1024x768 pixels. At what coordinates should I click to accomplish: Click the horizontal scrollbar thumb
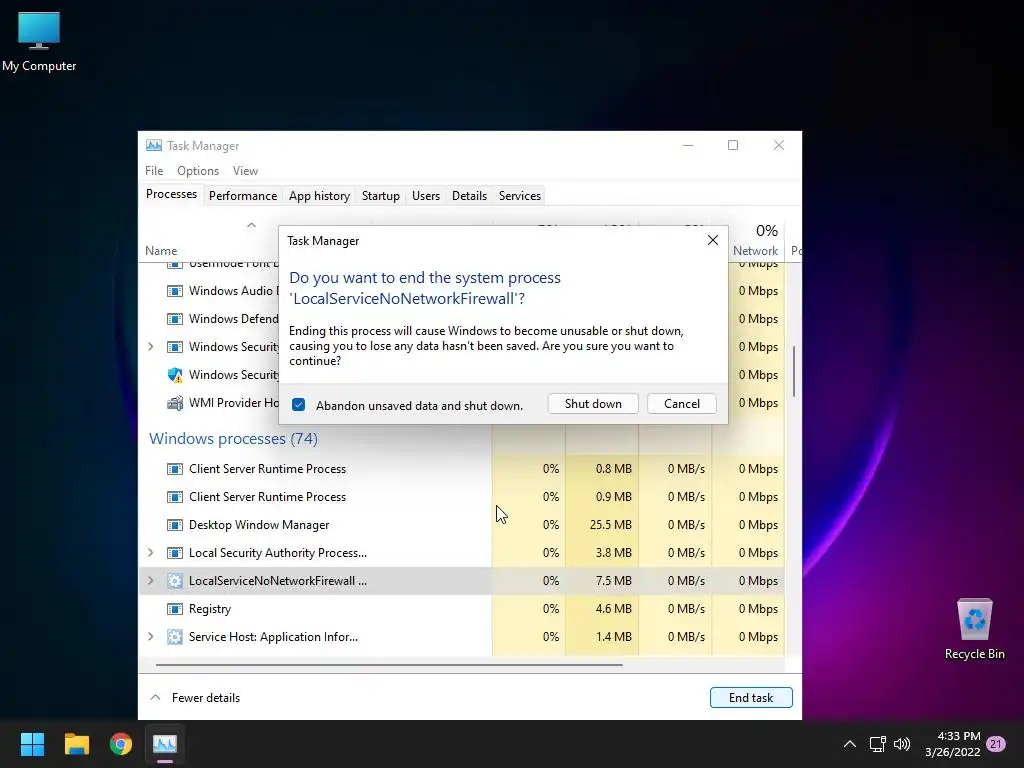click(x=389, y=665)
